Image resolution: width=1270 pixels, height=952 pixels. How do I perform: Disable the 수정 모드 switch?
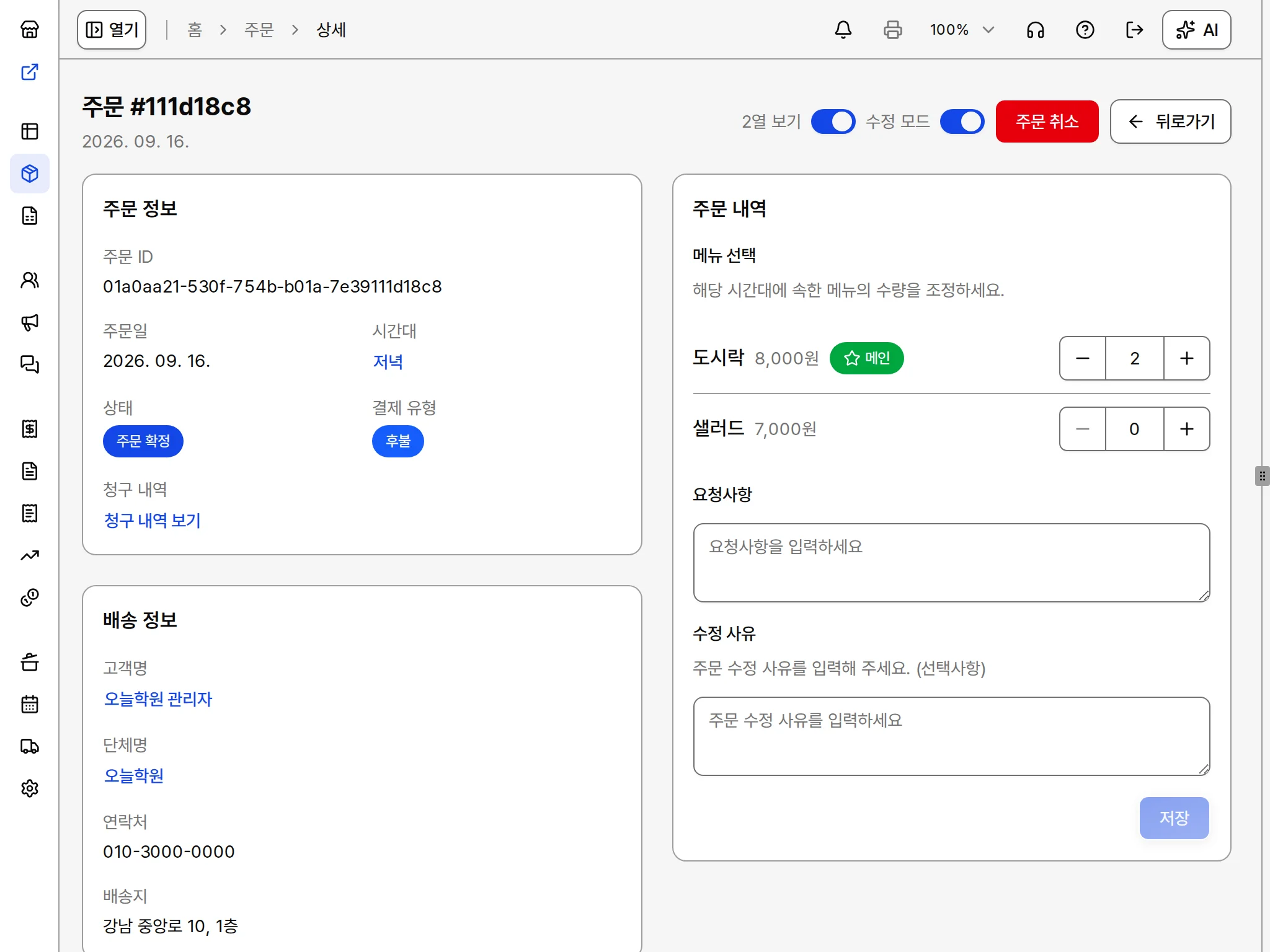click(962, 121)
